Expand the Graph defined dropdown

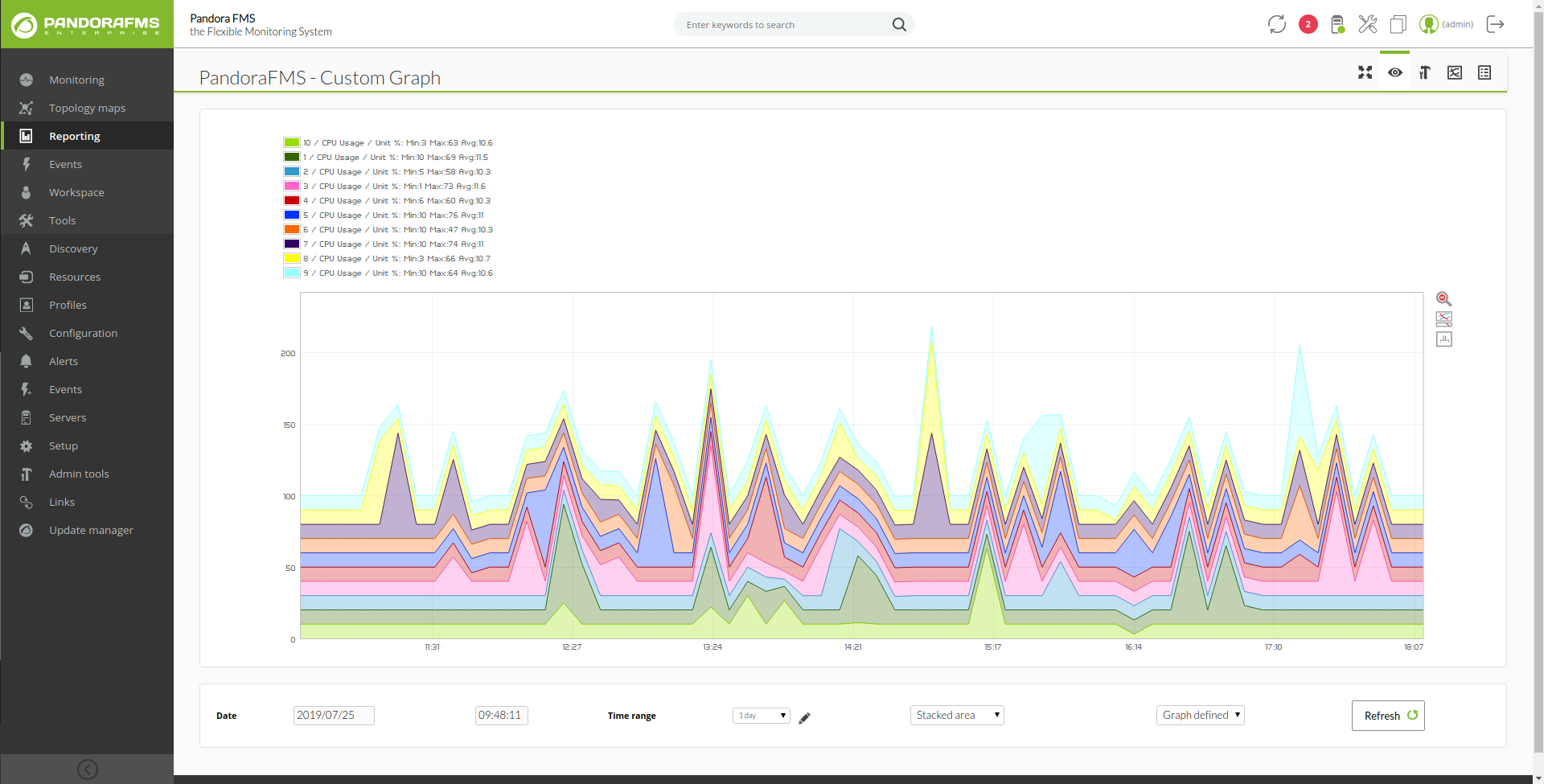[1201, 715]
